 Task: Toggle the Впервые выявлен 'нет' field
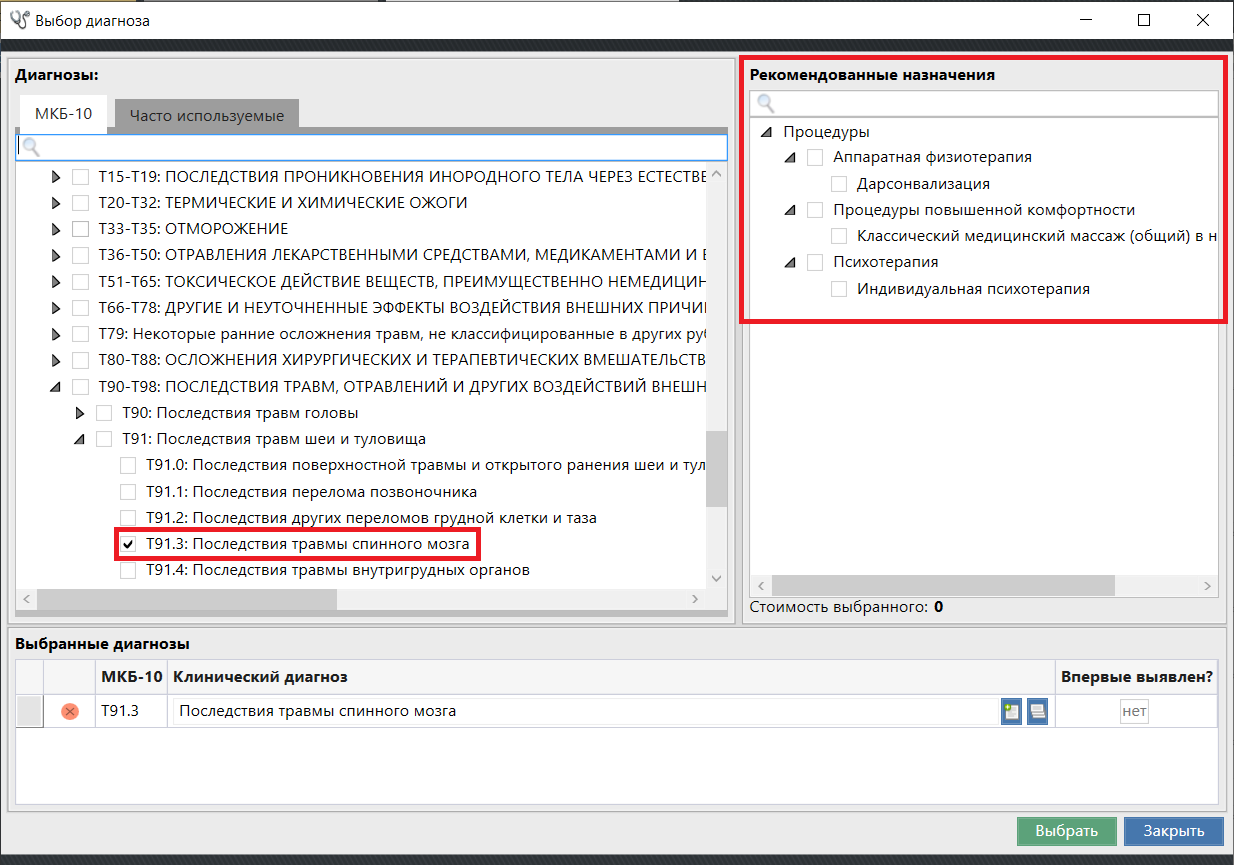coord(1133,711)
